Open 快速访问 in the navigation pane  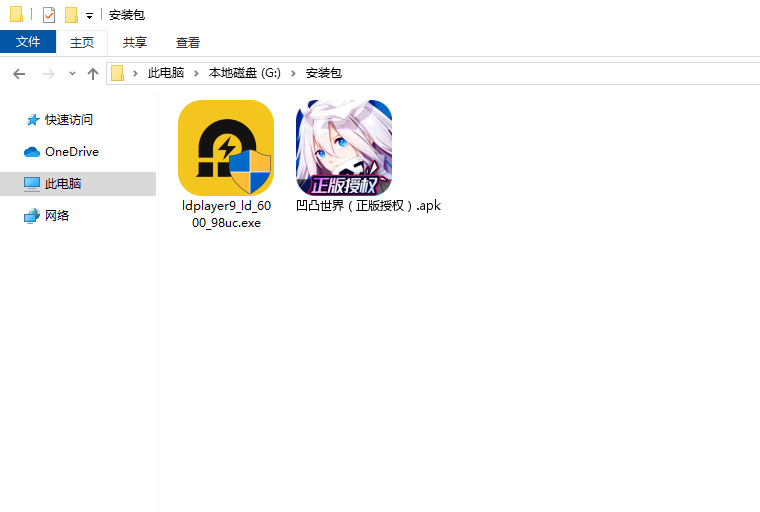(69, 119)
